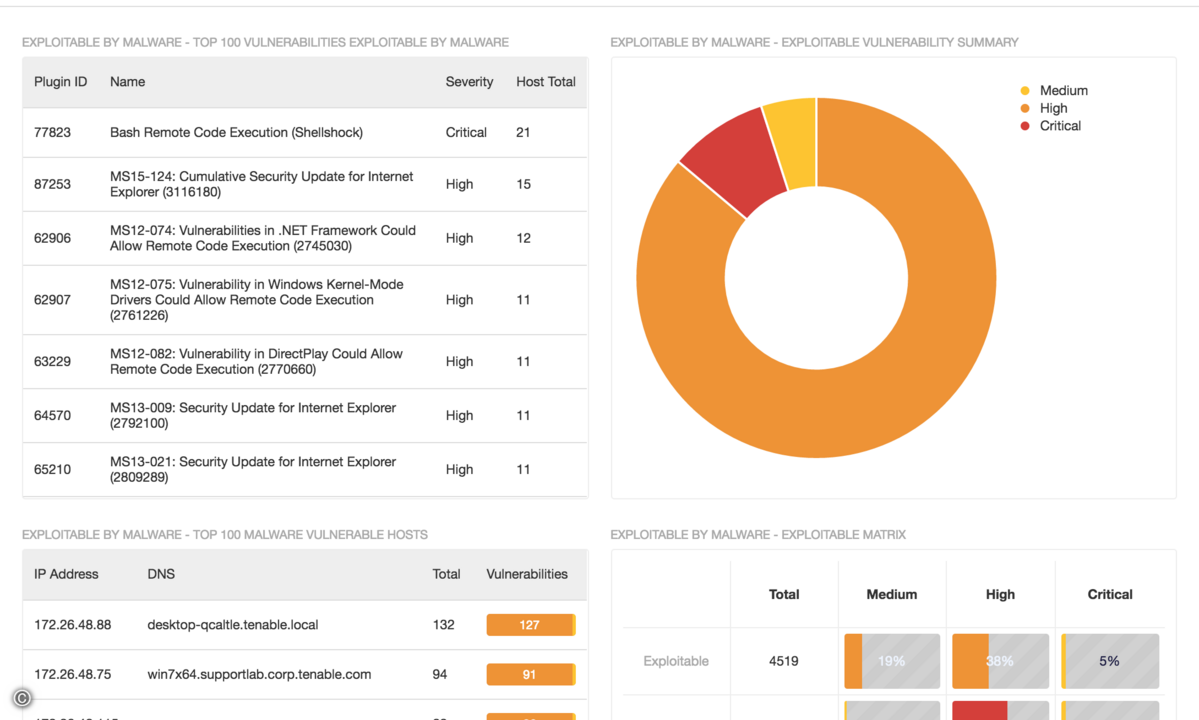Click total 94 for host 172.26.48.75

(440, 674)
